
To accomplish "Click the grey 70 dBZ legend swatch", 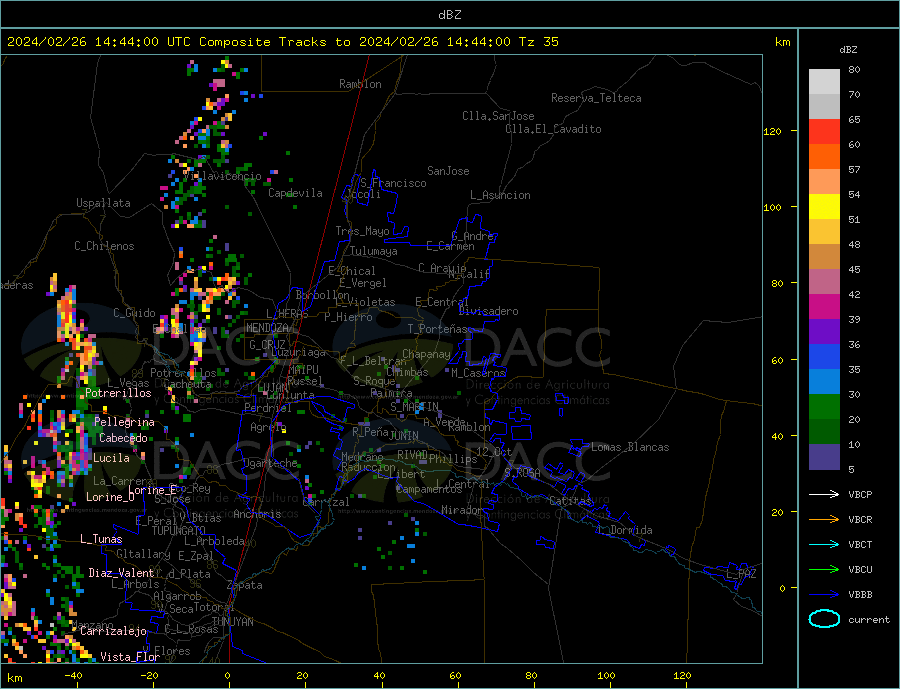I will tap(824, 106).
